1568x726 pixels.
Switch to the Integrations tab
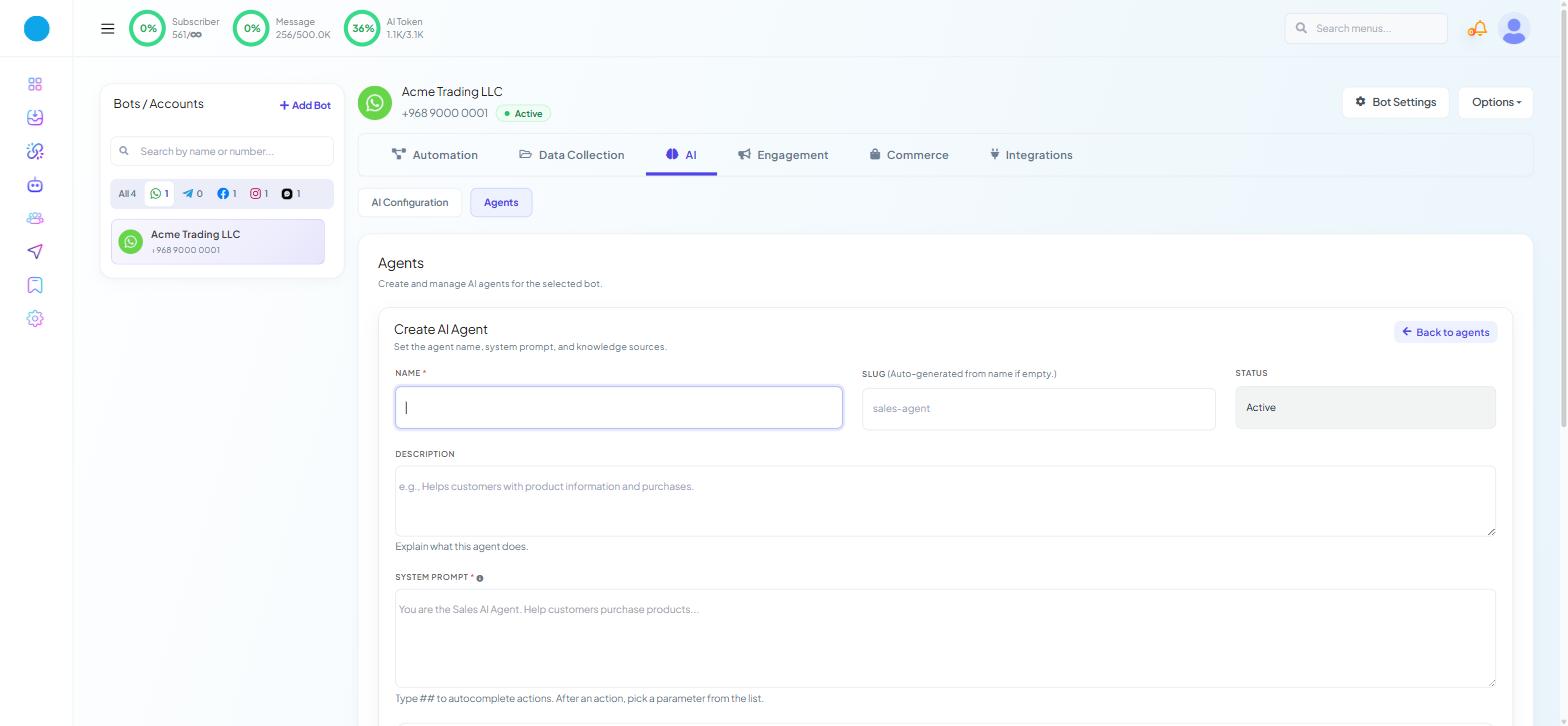coord(1031,155)
